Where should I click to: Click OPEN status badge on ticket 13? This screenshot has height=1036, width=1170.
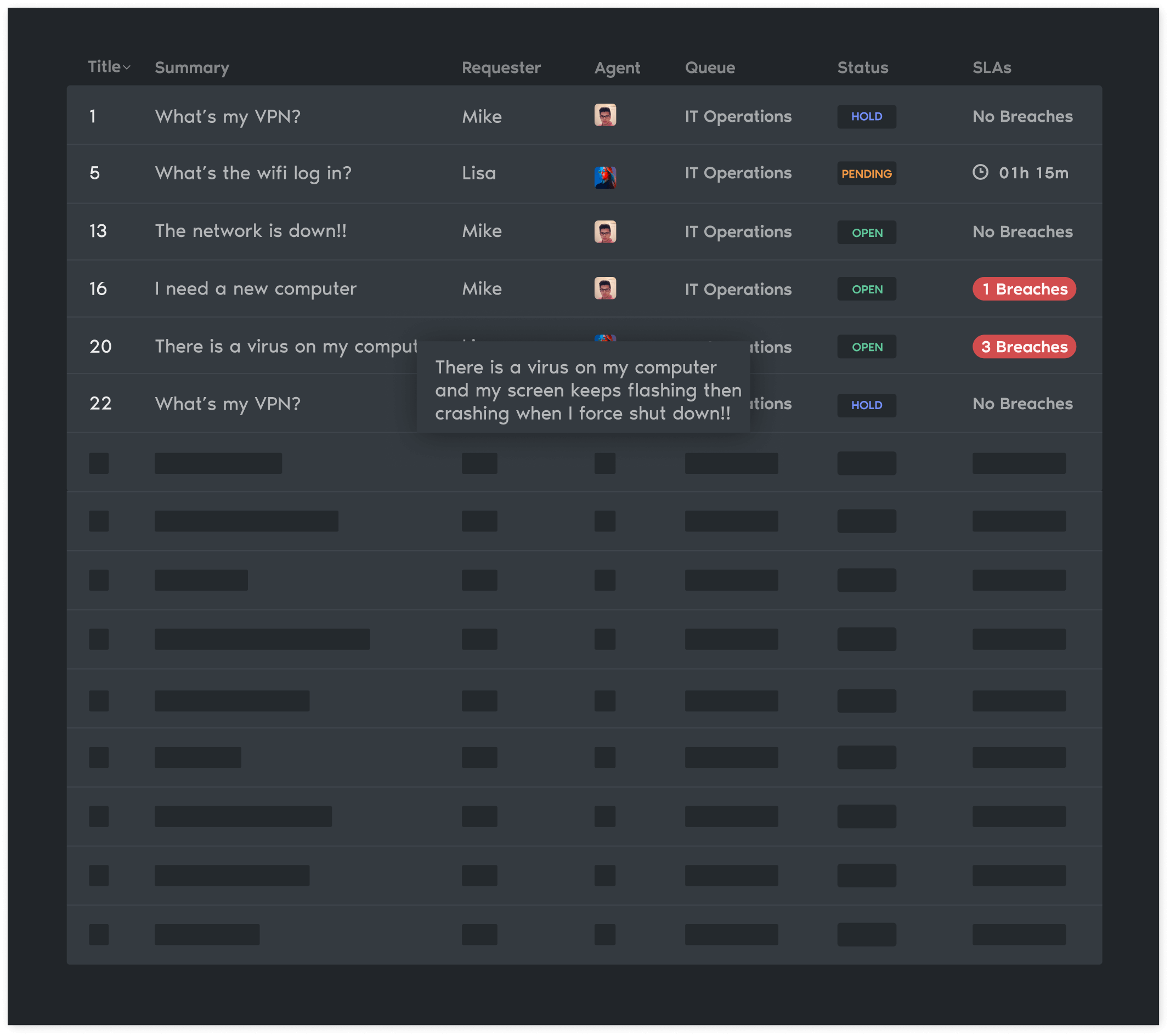866,233
